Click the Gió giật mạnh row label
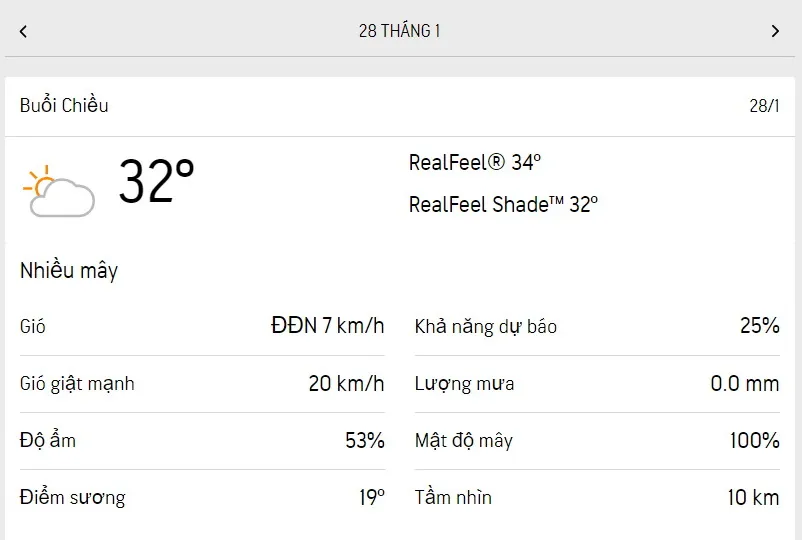The image size is (802, 540). pyautogui.click(x=77, y=384)
